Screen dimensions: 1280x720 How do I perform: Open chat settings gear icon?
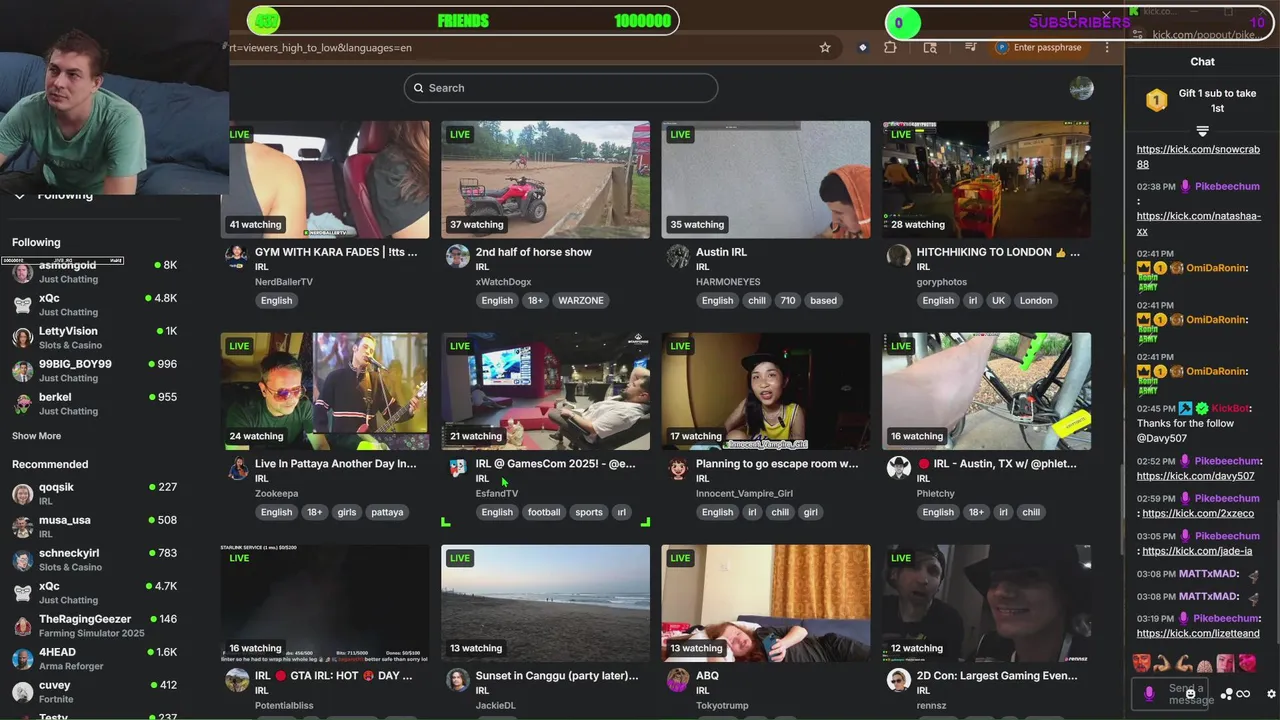pyautogui.click(x=1271, y=694)
